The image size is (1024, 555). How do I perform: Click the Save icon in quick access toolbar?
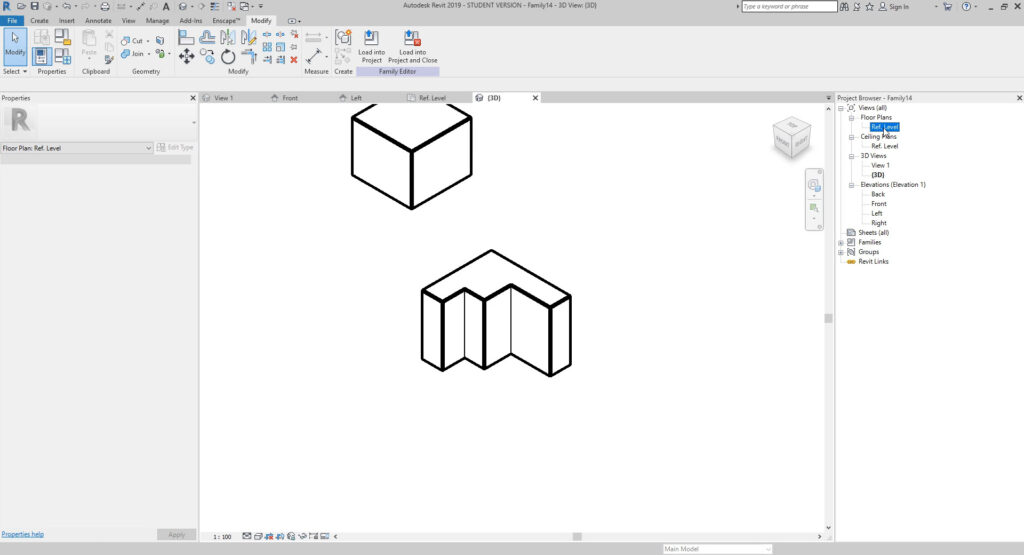34,7
